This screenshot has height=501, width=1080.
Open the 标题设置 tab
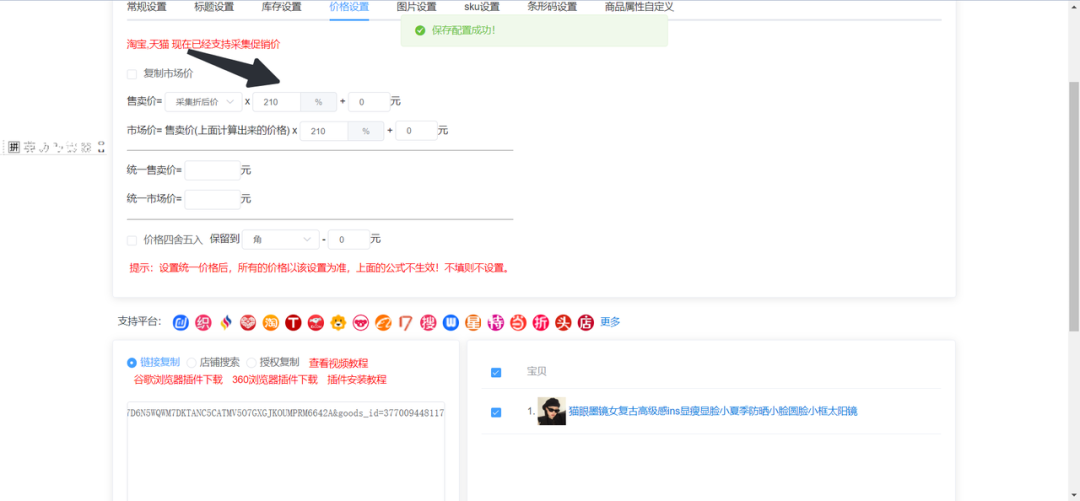(214, 8)
